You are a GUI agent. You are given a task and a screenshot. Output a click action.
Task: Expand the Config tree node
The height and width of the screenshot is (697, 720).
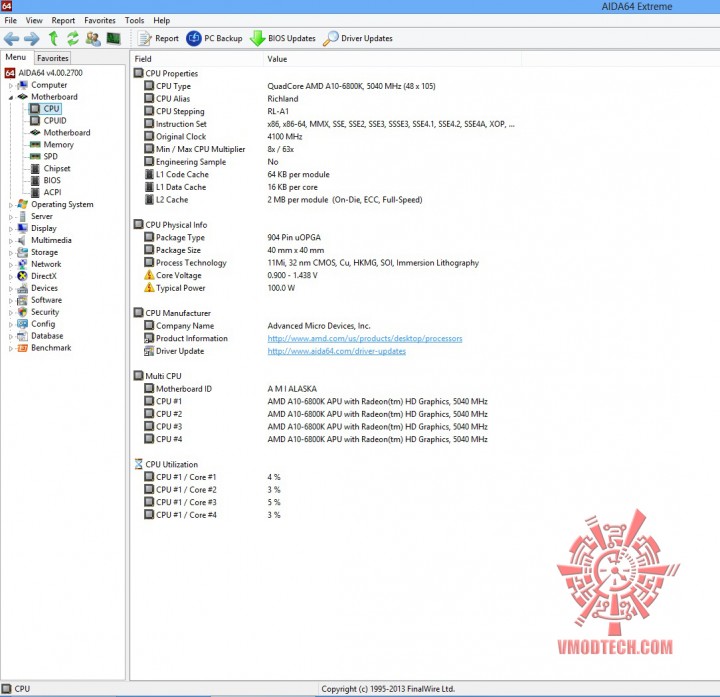pos(11,324)
